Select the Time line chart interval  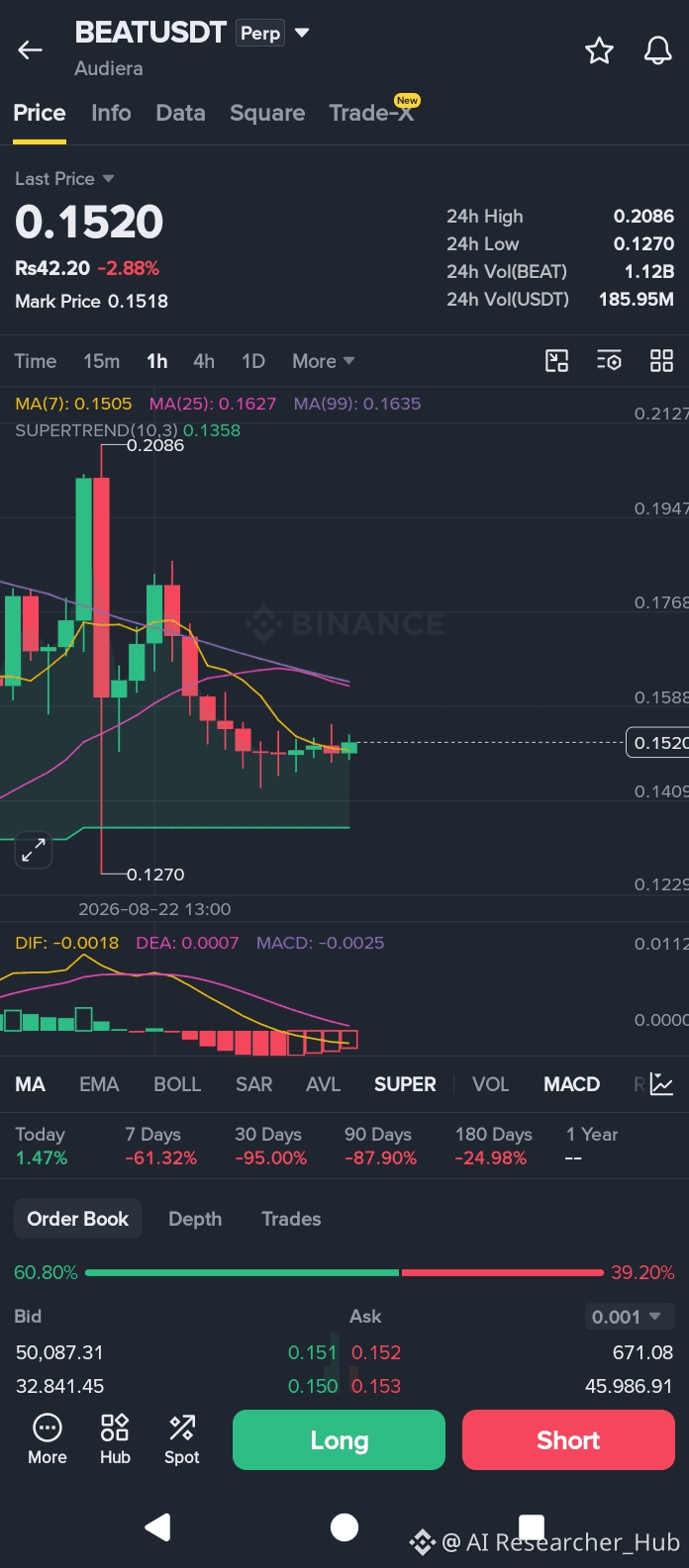pyautogui.click(x=36, y=361)
